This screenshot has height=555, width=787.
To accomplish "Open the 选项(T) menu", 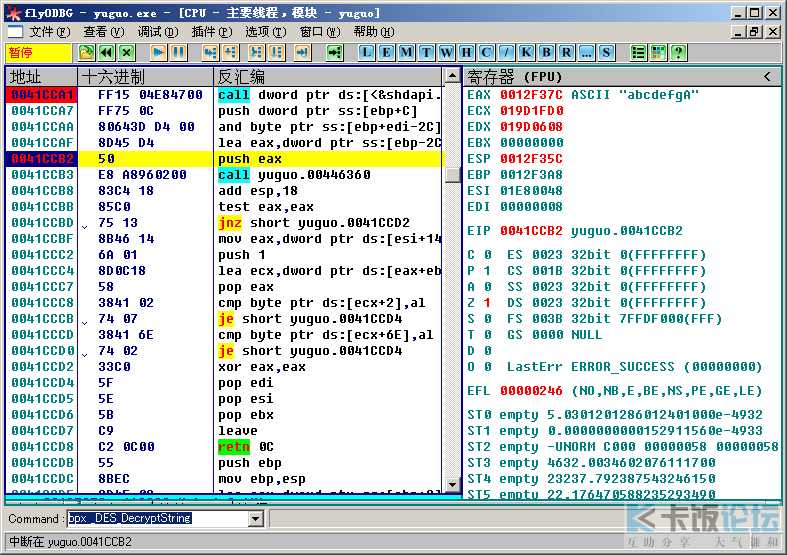I will [266, 32].
